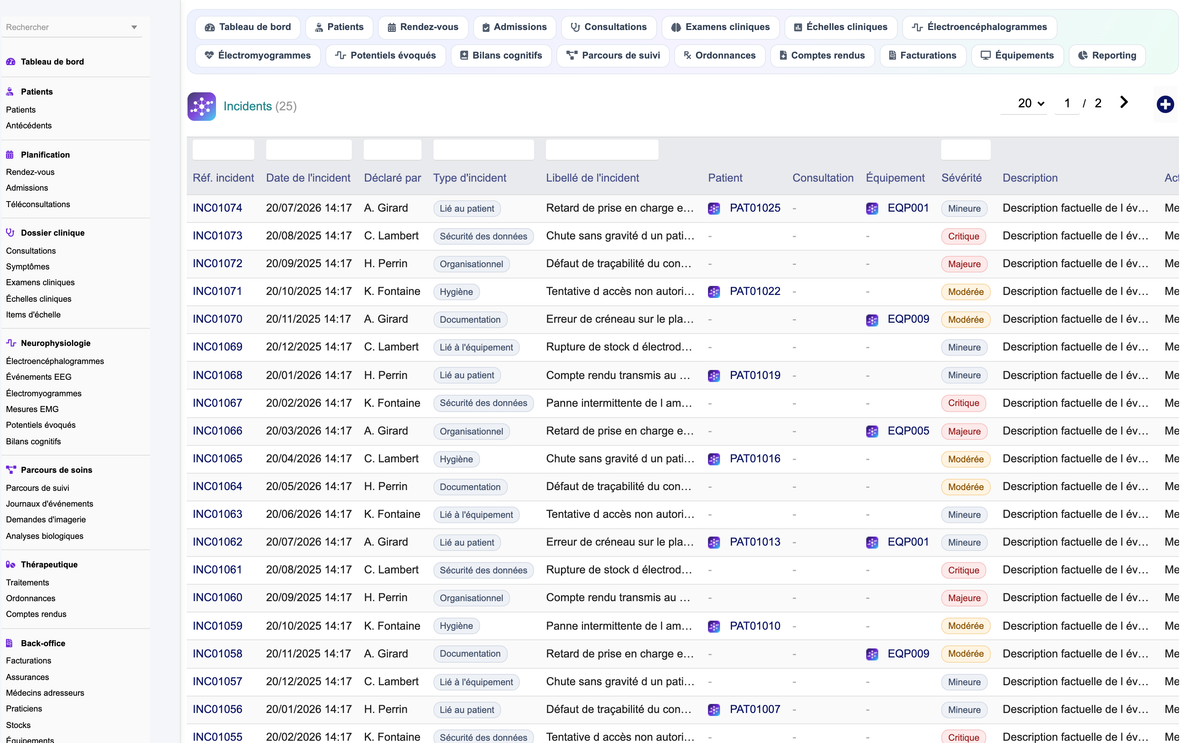Image resolution: width=1200 pixels, height=743 pixels.
Task: Open Antécédents in sidebar
Action: tap(29, 126)
